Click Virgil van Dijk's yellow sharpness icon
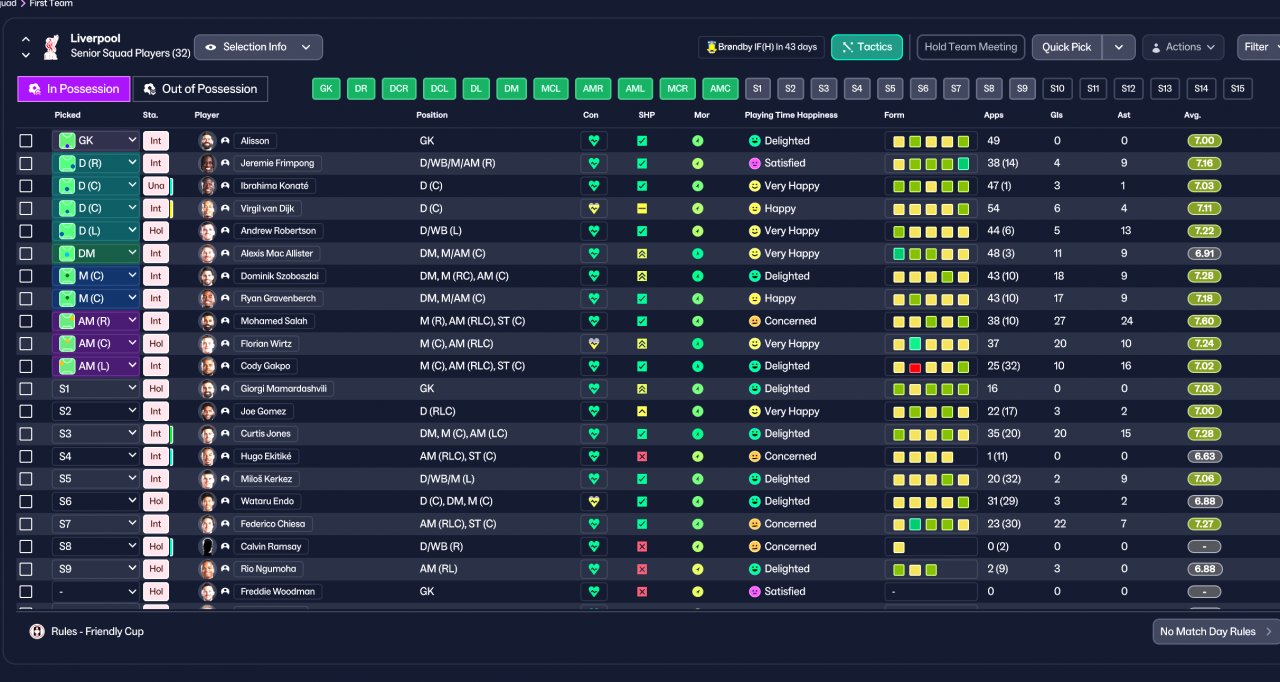The image size is (1280, 682). pos(642,209)
